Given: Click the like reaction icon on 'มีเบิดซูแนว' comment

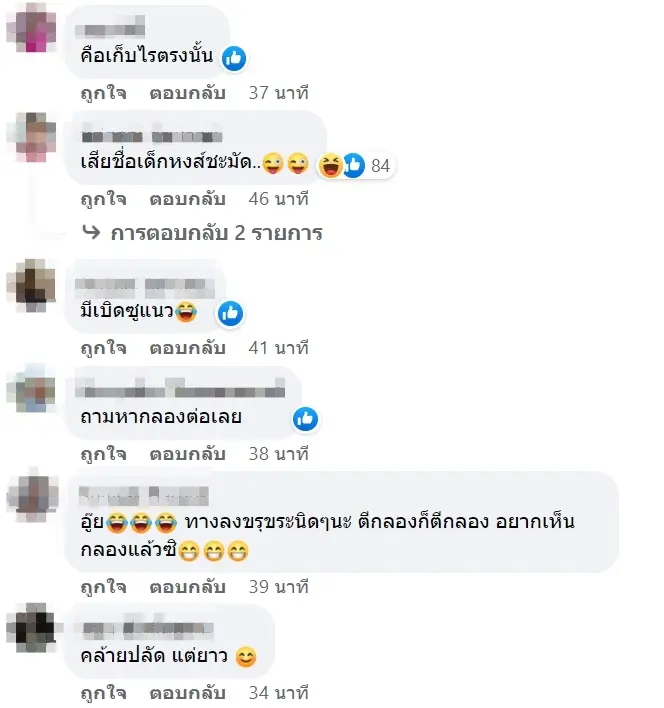Looking at the screenshot, I should 231,313.
